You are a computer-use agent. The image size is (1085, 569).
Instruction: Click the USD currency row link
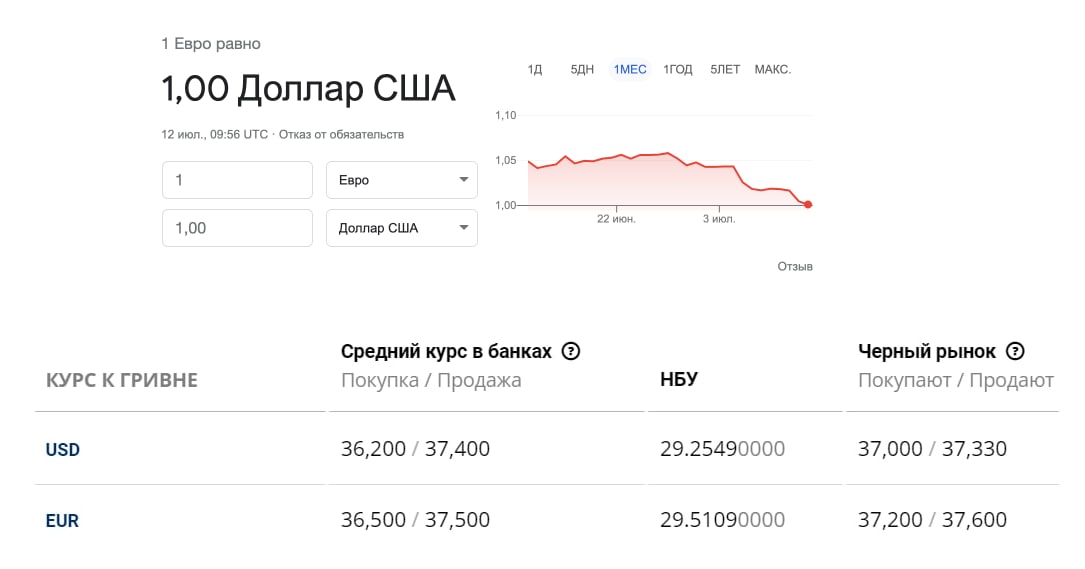coord(62,450)
